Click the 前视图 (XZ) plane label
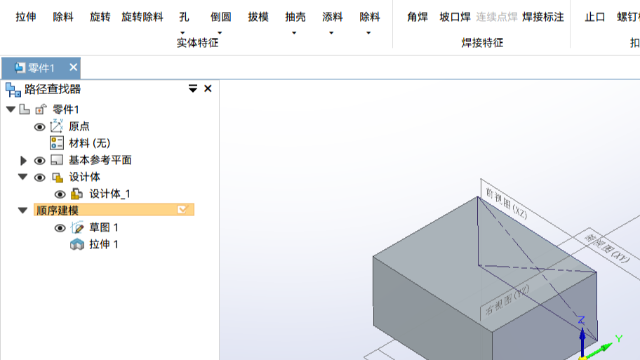 (506, 203)
